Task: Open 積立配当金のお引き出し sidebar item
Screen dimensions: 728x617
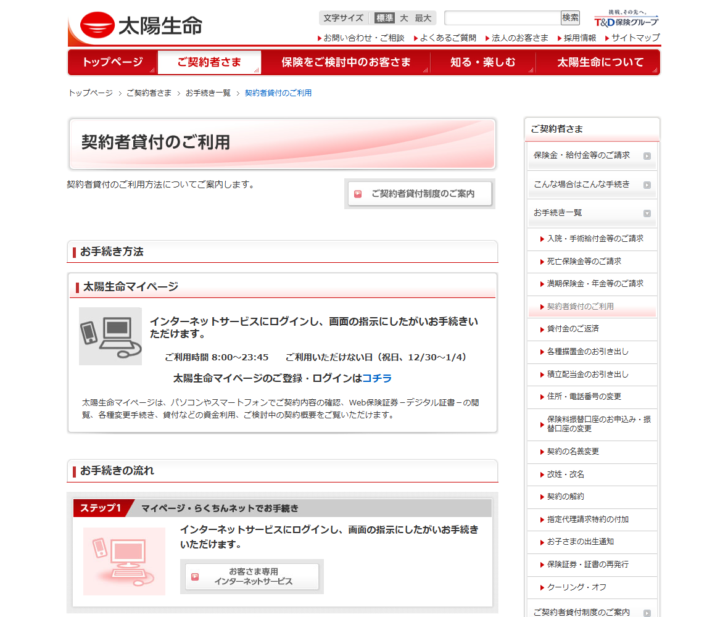Action: (x=592, y=374)
